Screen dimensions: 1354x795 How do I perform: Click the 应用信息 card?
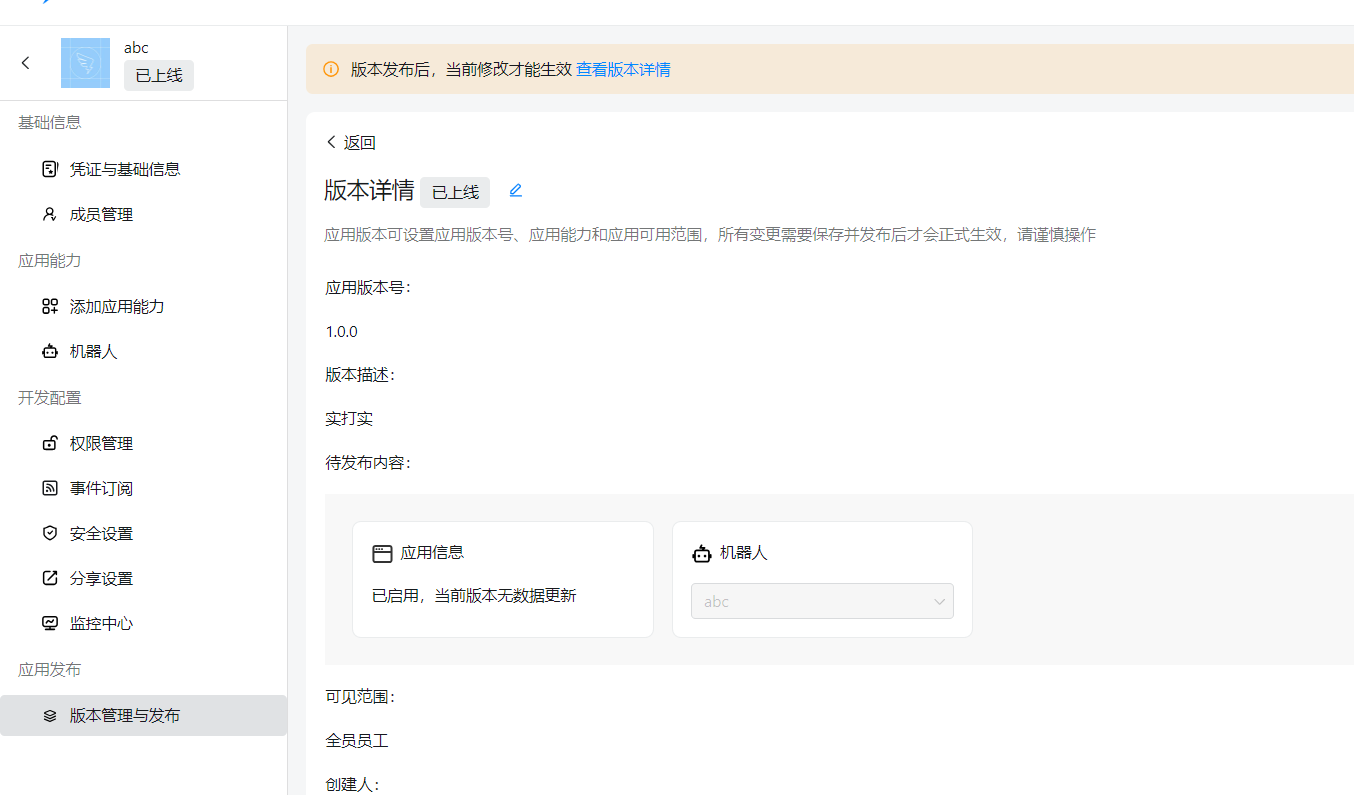(x=503, y=579)
